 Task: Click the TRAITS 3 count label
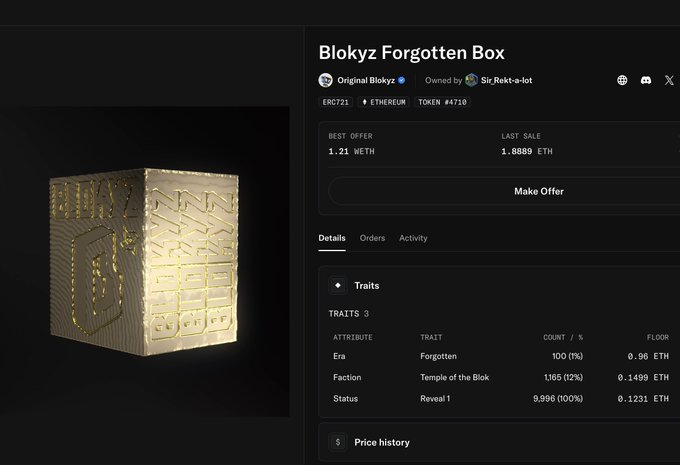pyautogui.click(x=349, y=314)
